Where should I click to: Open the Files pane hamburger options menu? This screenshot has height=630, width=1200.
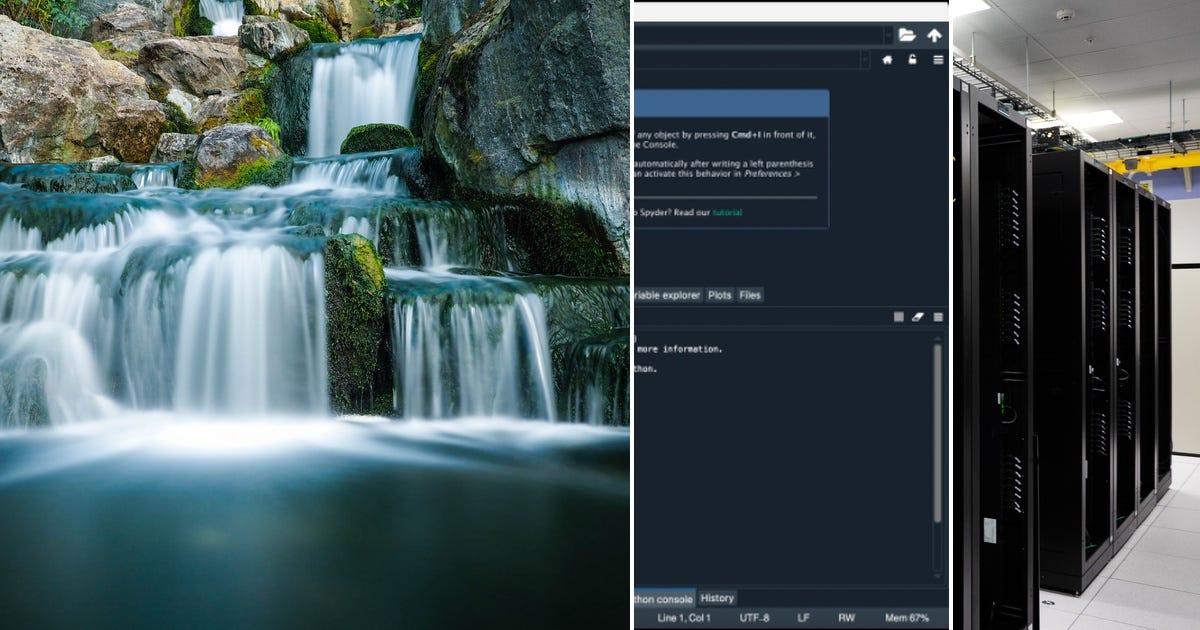(936, 59)
